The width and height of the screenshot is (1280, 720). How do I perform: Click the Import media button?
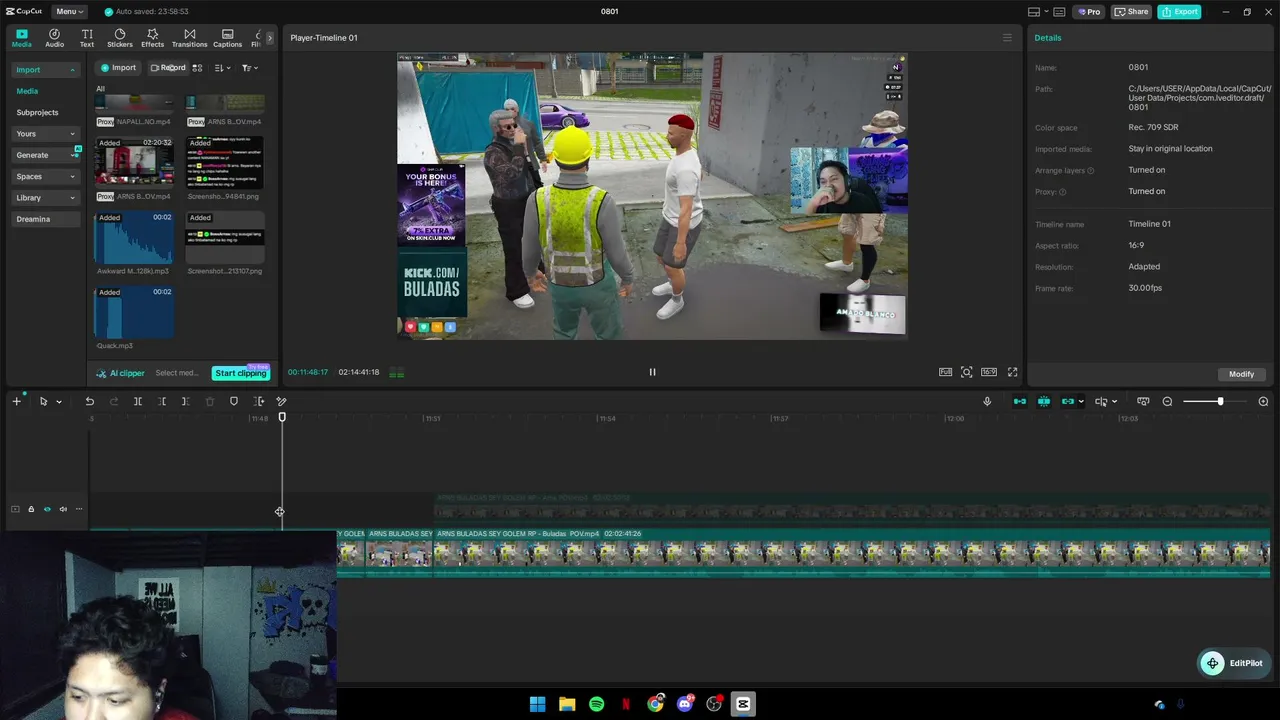coord(118,68)
